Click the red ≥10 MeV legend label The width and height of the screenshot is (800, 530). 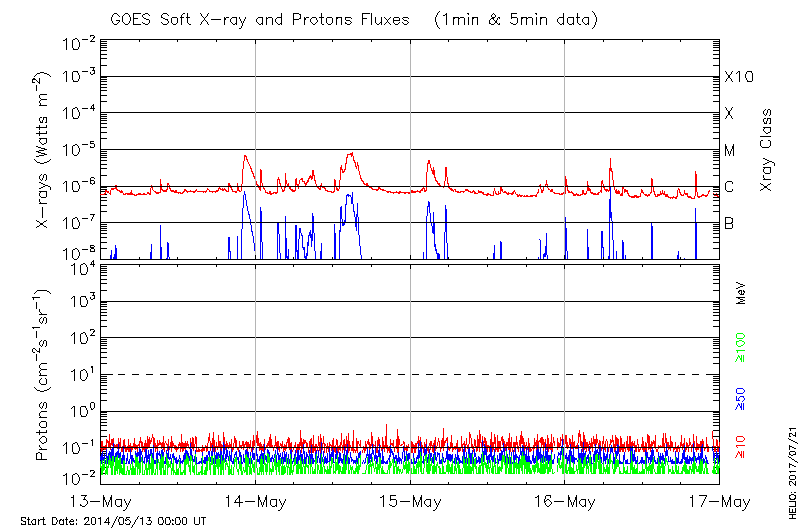pos(741,449)
